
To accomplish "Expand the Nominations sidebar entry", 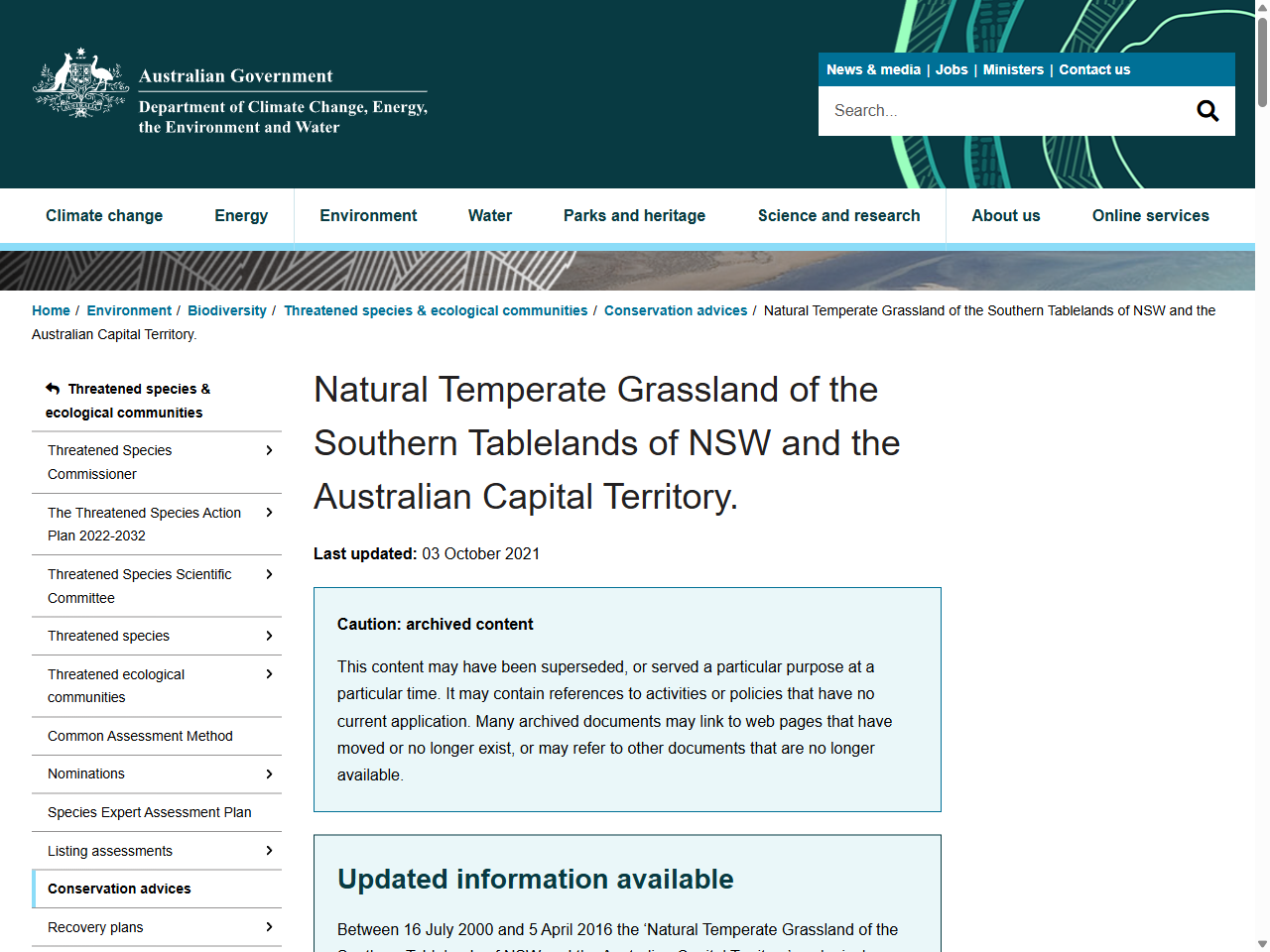I will (x=269, y=773).
